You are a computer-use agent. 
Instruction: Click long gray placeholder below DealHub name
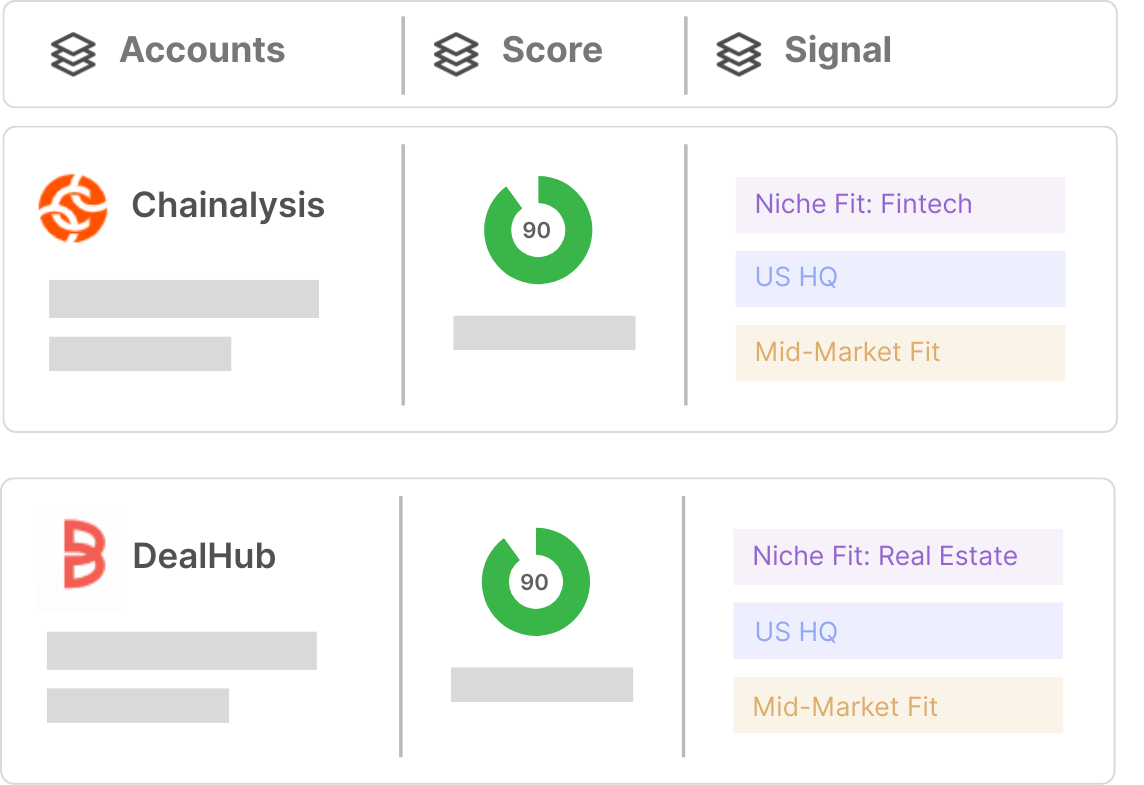(182, 651)
